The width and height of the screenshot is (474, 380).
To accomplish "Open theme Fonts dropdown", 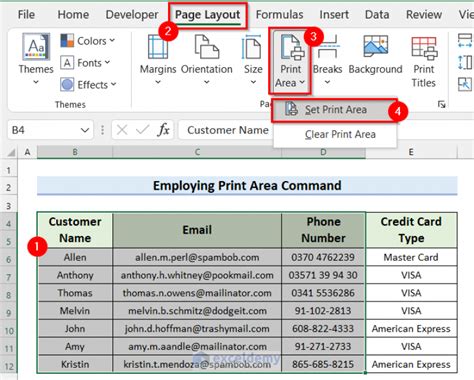I will (86, 63).
